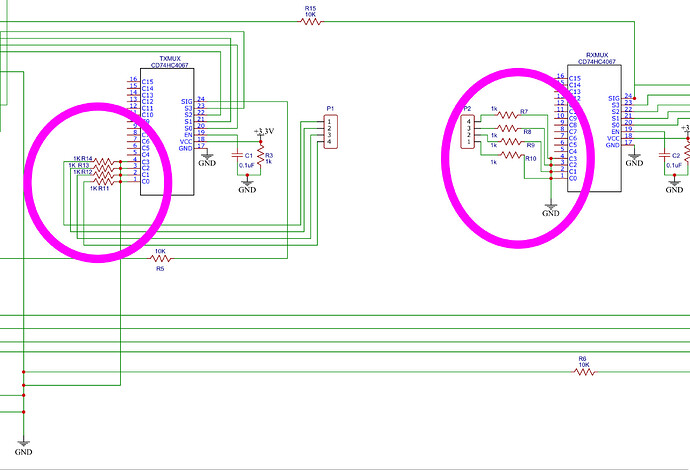Select resistor R5 10K
The height and width of the screenshot is (470, 690).
pos(160,259)
